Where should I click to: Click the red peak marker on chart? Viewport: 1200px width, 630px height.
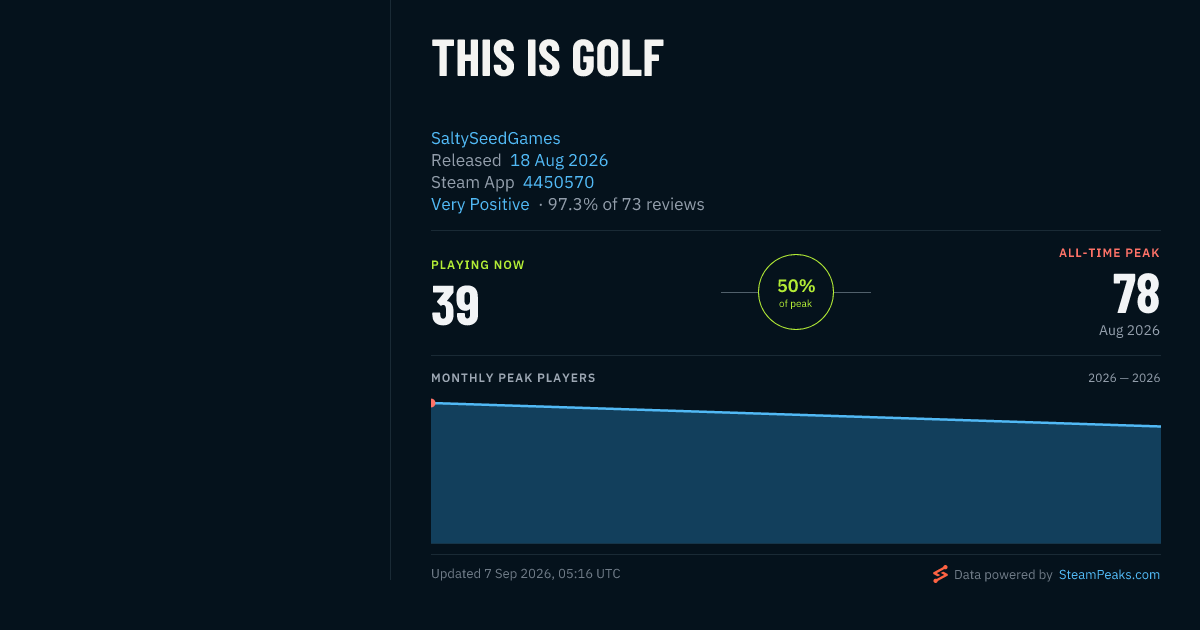[x=433, y=403]
